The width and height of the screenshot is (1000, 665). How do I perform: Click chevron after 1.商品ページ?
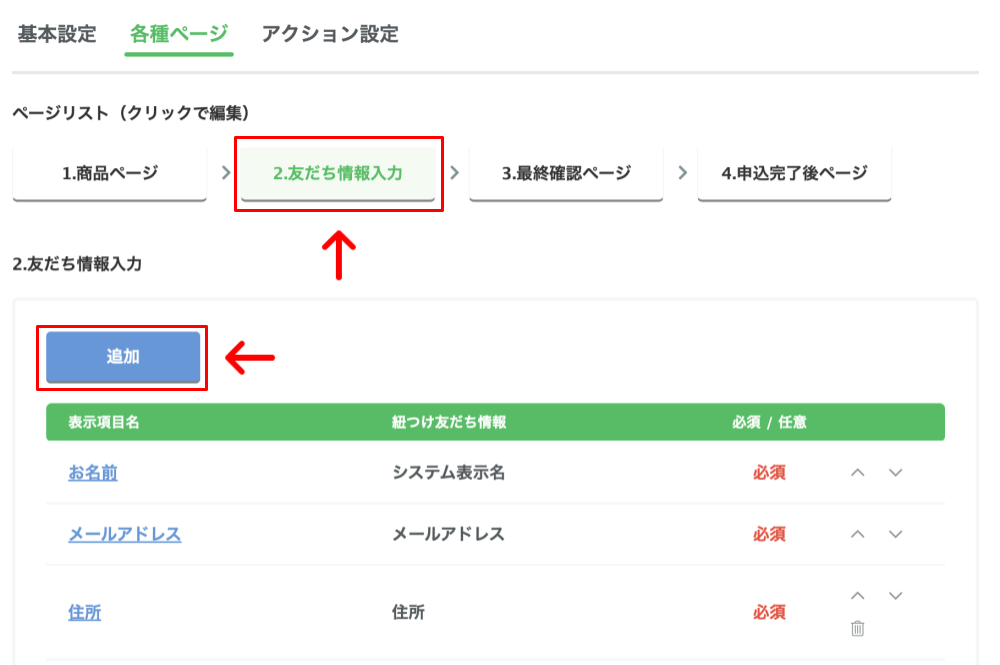(225, 172)
